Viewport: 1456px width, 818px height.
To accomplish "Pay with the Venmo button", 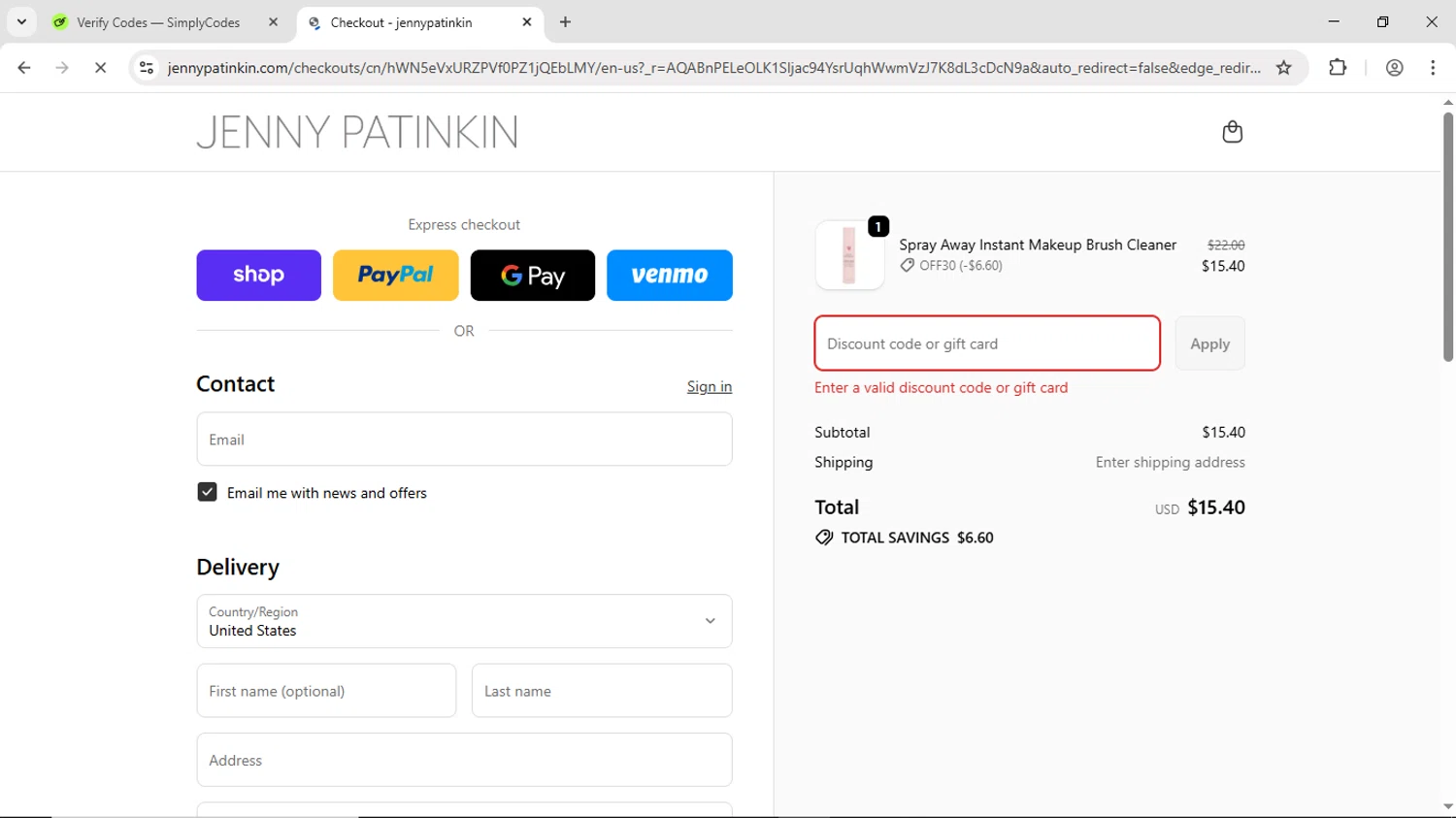I will 670,276.
